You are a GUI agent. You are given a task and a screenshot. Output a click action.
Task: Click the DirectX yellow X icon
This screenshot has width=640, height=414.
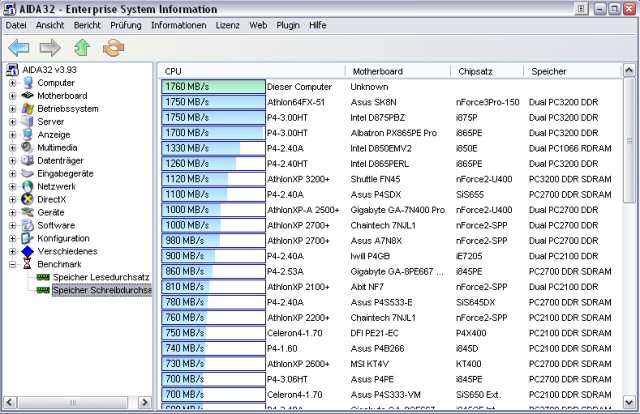[x=28, y=199]
